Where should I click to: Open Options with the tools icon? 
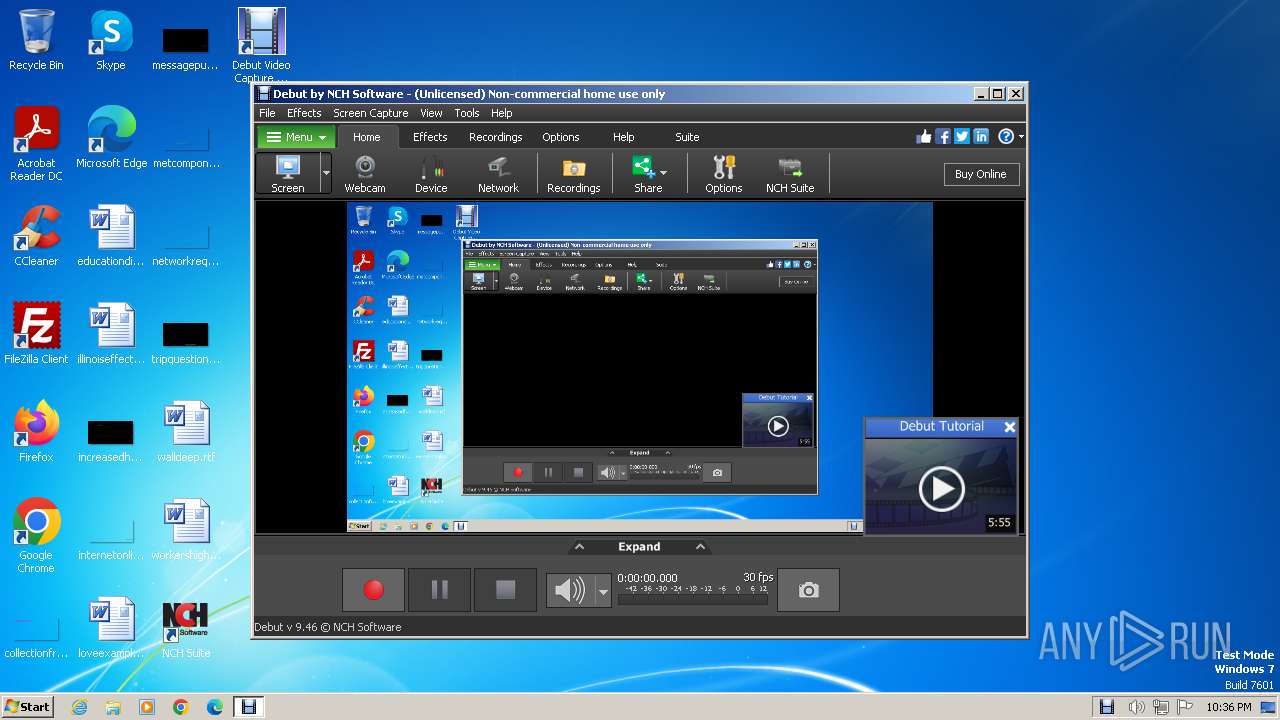tap(723, 174)
